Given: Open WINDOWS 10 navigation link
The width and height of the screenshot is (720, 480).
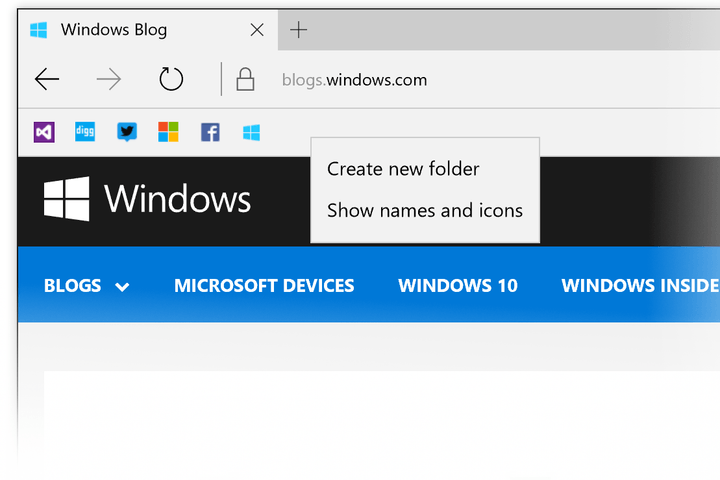Looking at the screenshot, I should 458,286.
